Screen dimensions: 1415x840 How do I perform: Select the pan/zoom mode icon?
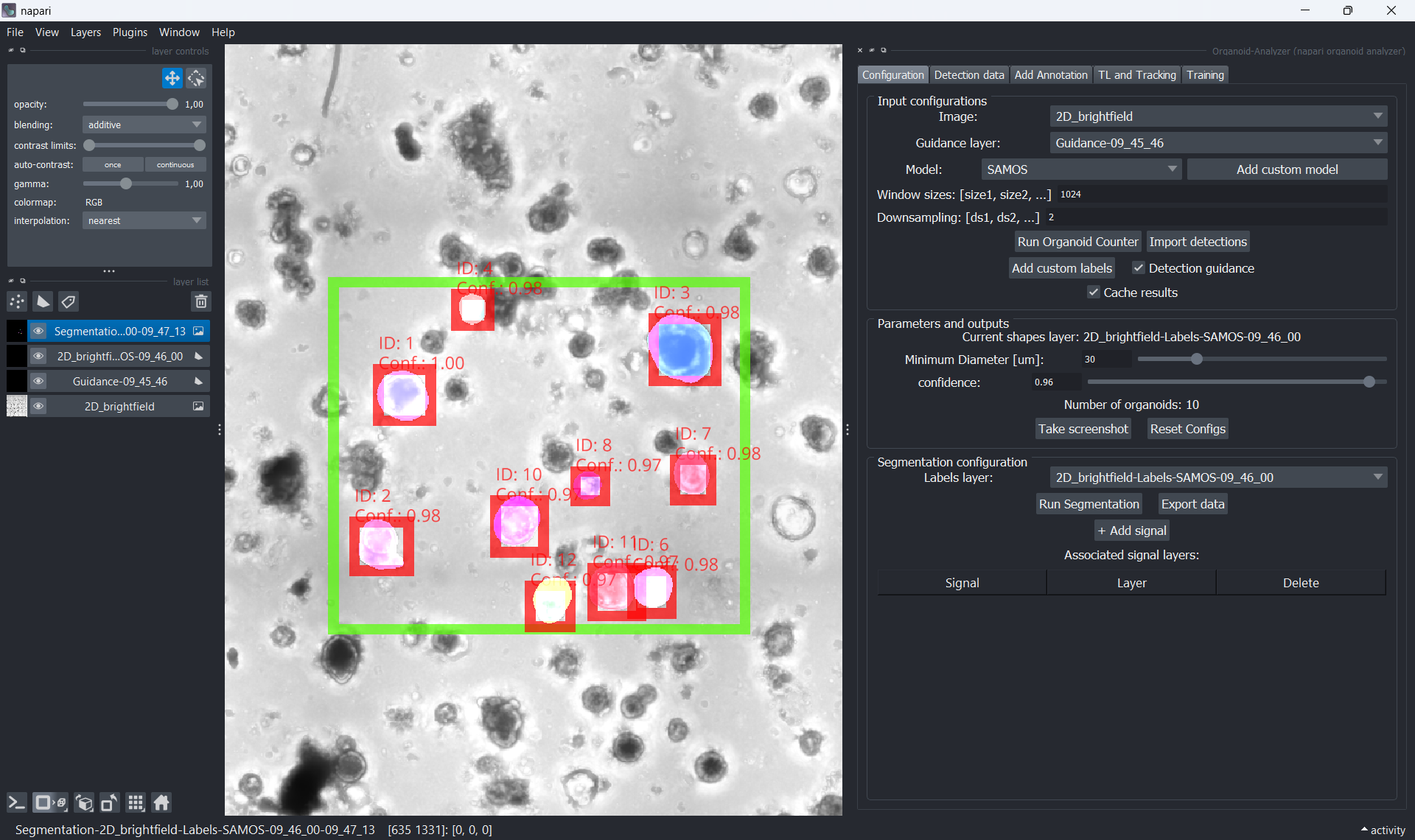point(172,78)
